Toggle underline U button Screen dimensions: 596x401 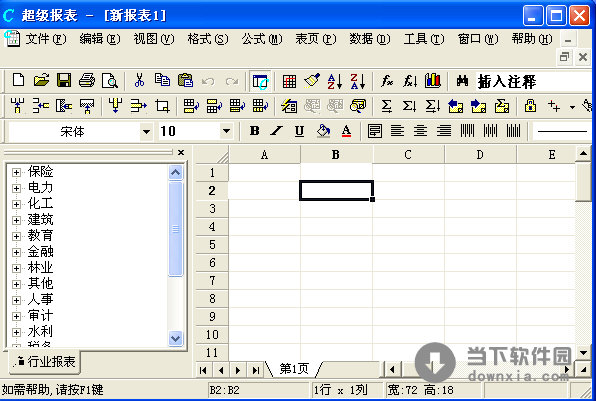coord(300,131)
